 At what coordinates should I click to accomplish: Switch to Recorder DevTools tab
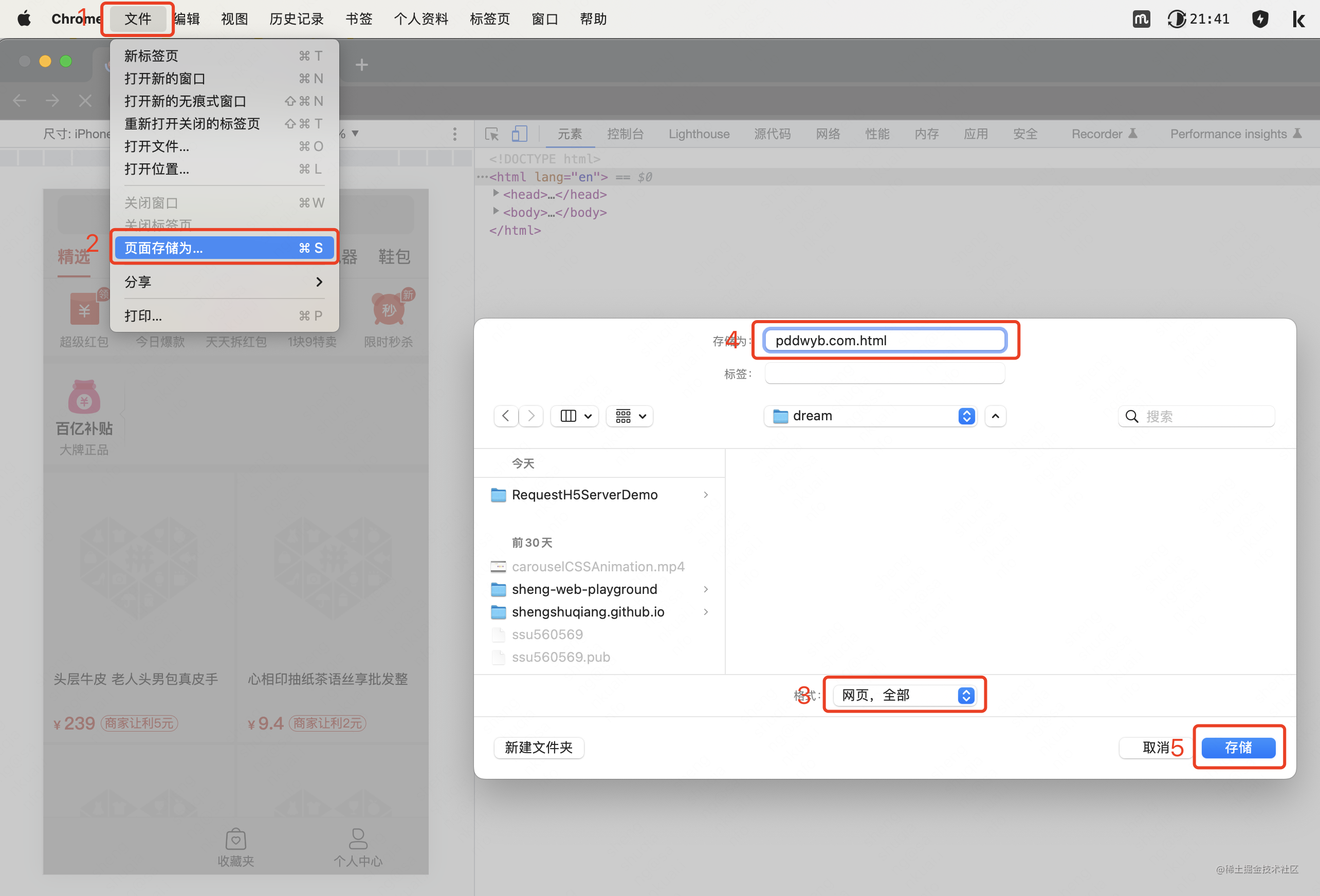point(1104,134)
